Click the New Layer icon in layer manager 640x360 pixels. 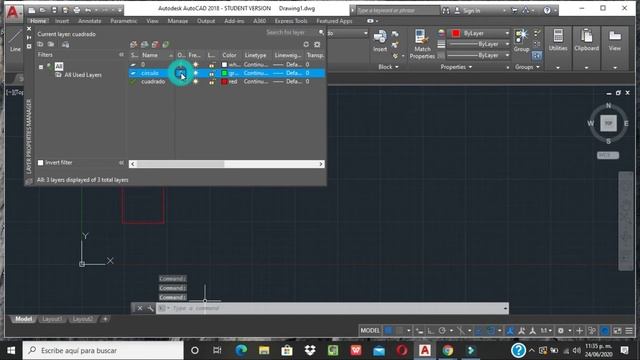pos(133,44)
